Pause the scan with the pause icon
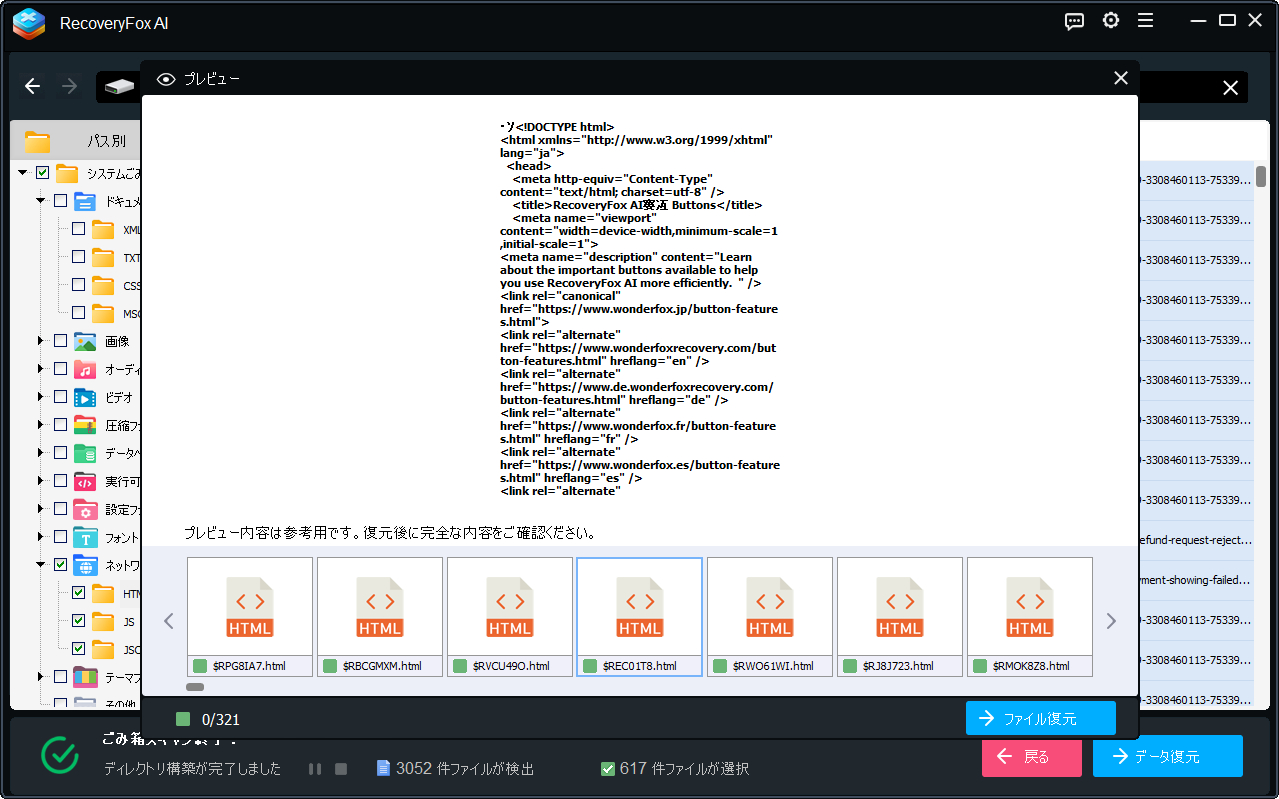 point(315,769)
